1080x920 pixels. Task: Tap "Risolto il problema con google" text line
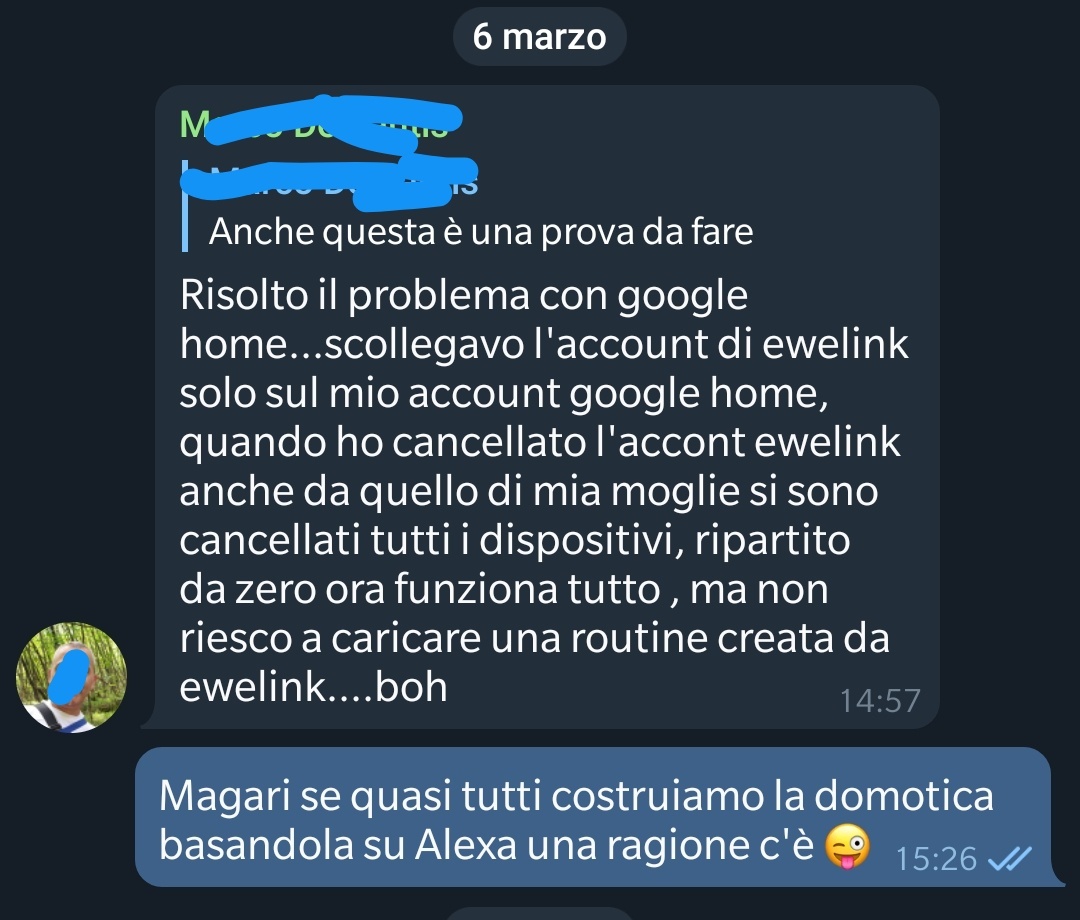[x=464, y=296]
